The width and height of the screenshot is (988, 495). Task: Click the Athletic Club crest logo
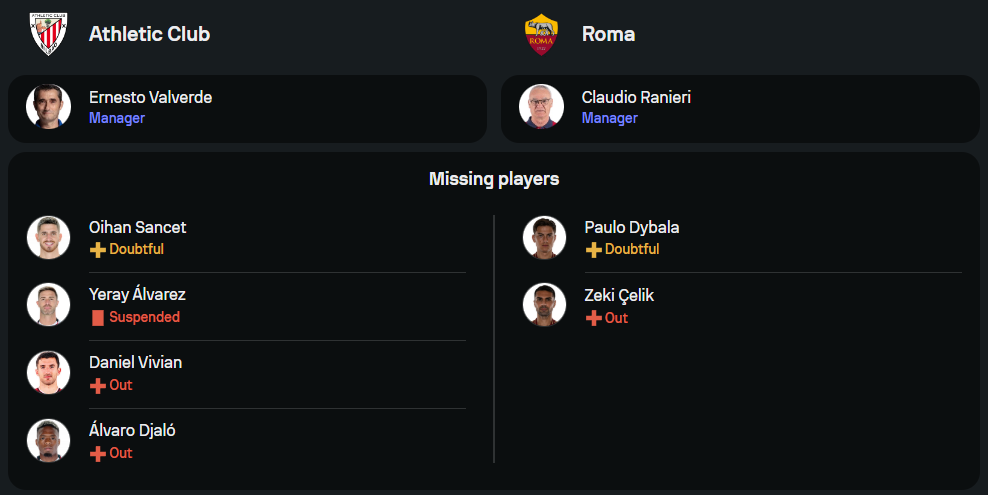pyautogui.click(x=46, y=34)
